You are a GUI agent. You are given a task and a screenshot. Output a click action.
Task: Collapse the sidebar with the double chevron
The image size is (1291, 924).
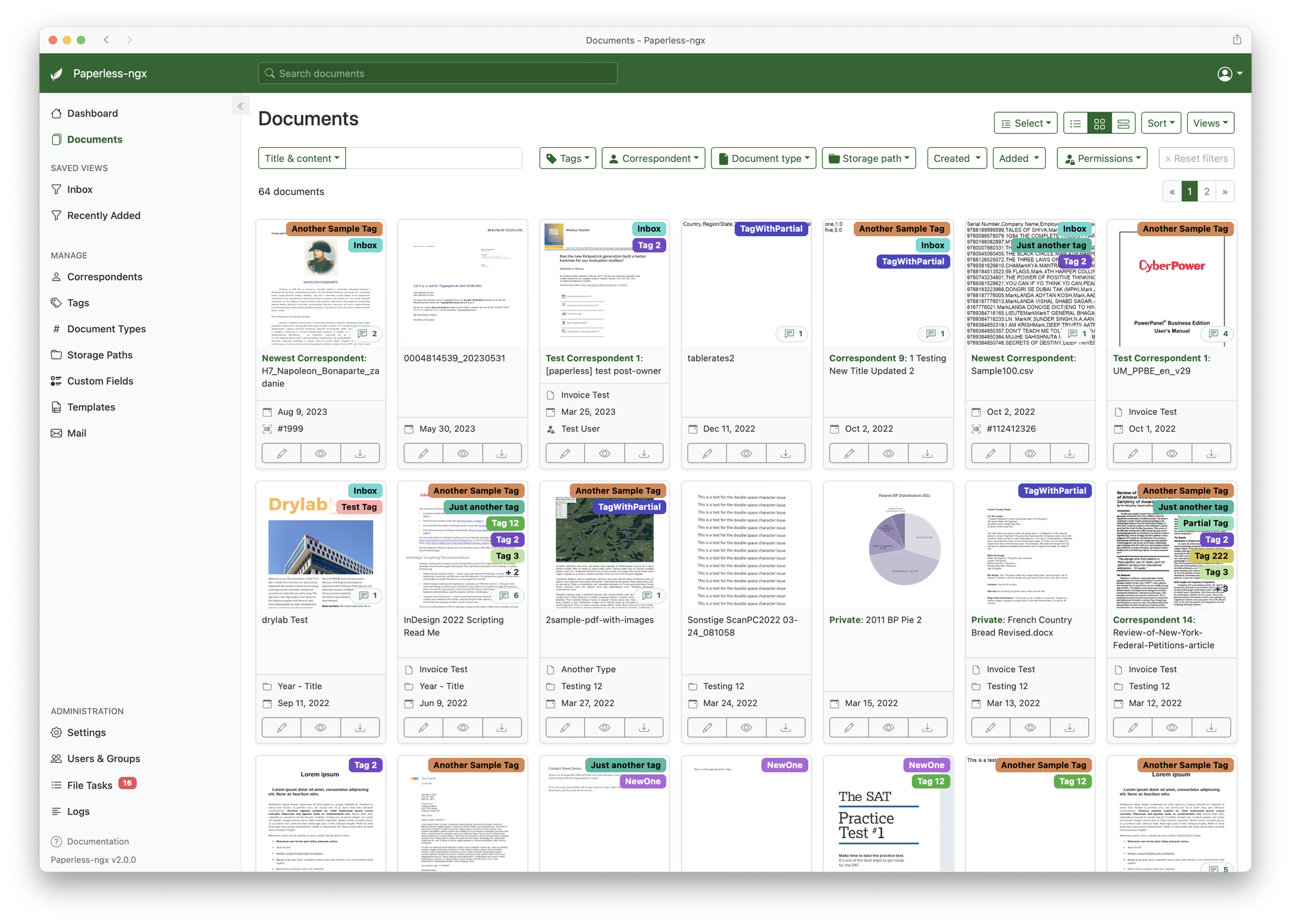click(x=240, y=106)
